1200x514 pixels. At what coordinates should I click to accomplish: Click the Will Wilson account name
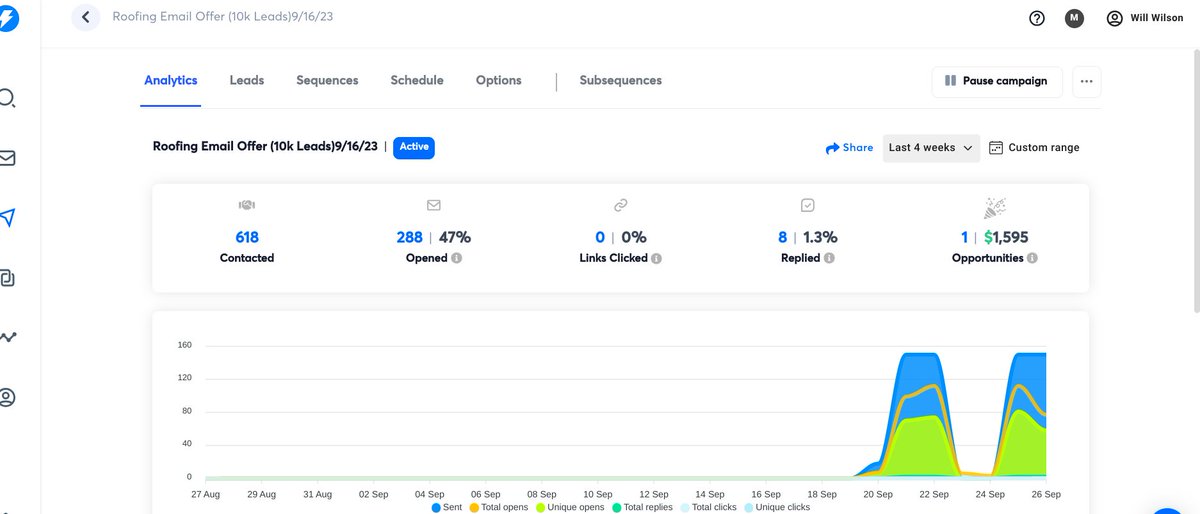pos(1157,18)
